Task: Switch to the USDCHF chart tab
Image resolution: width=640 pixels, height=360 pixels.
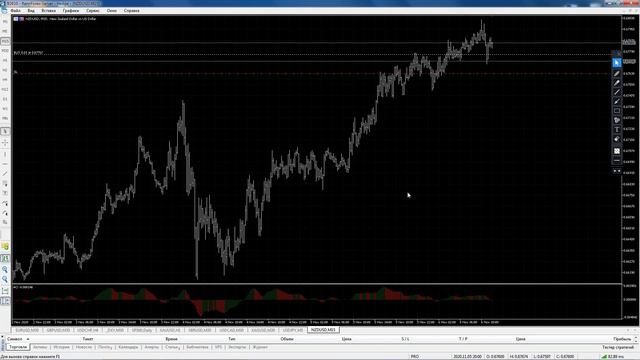Action: tap(88, 330)
